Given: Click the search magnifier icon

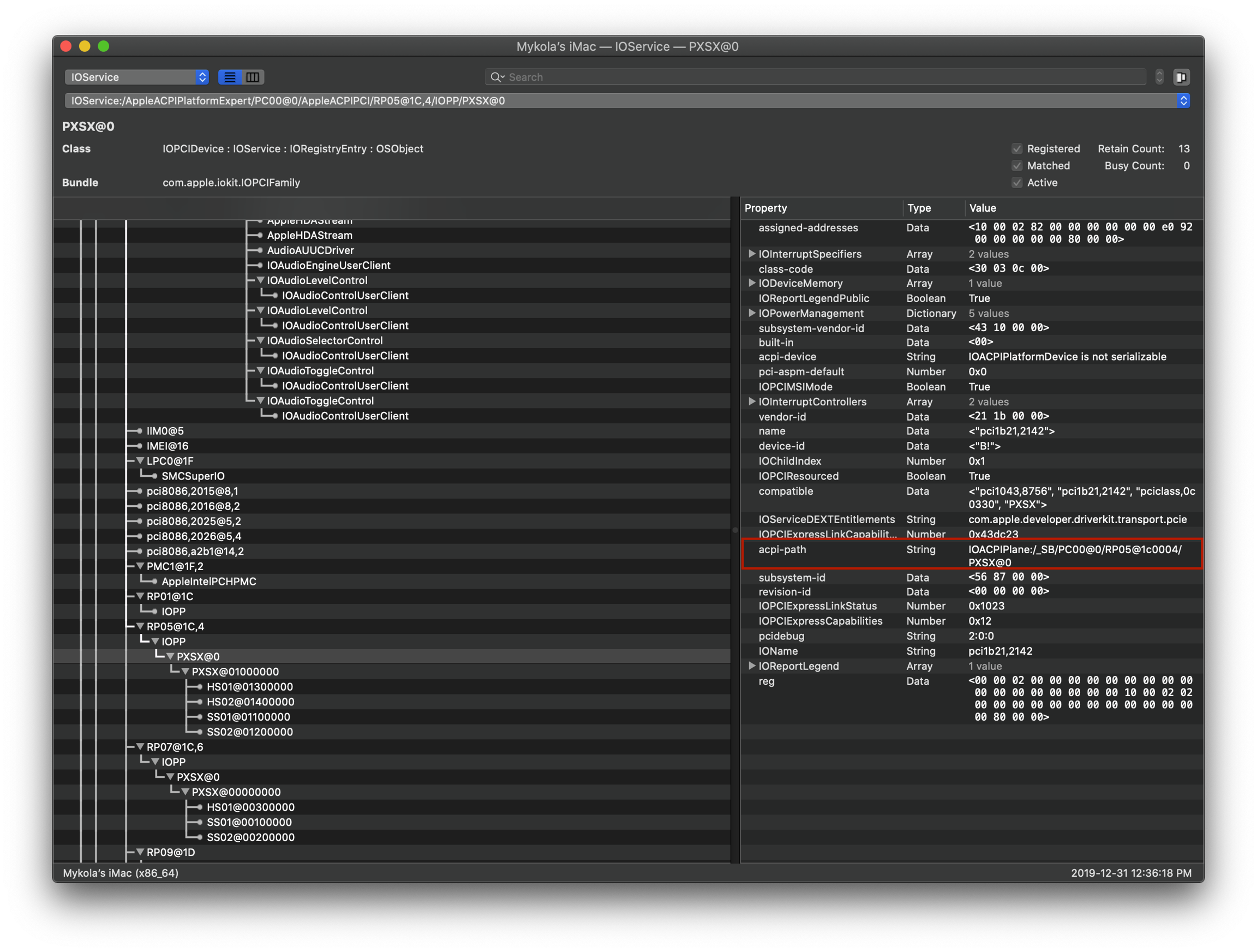Looking at the screenshot, I should (496, 77).
